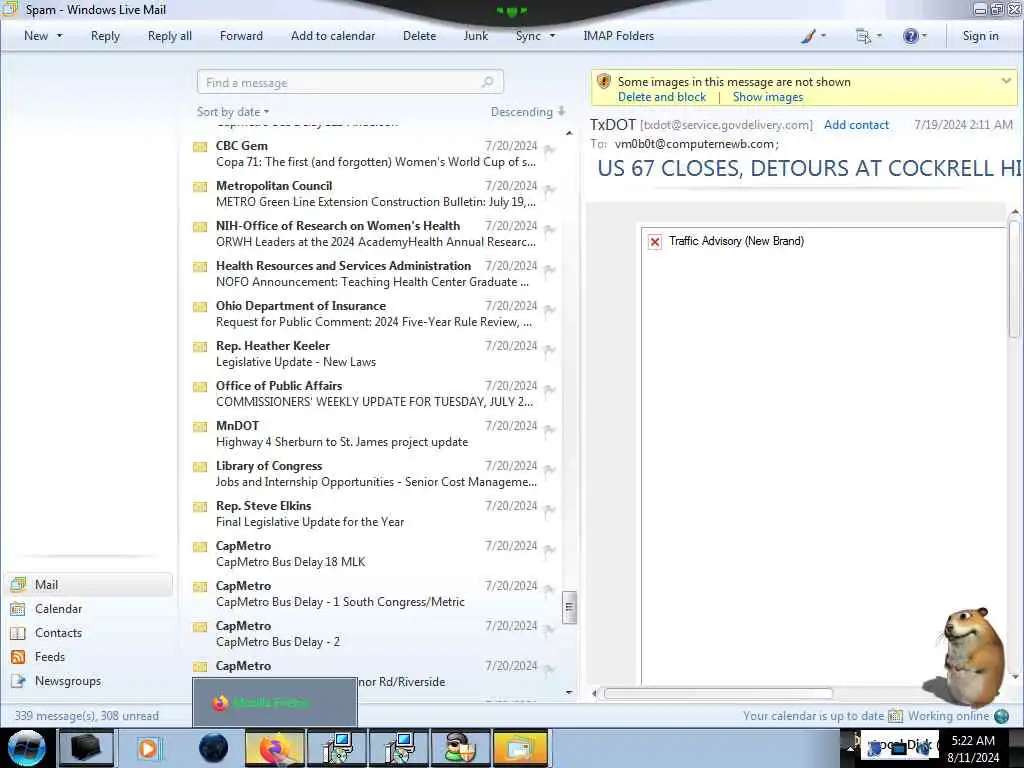Open the Menus icon dropdown

(x=869, y=36)
